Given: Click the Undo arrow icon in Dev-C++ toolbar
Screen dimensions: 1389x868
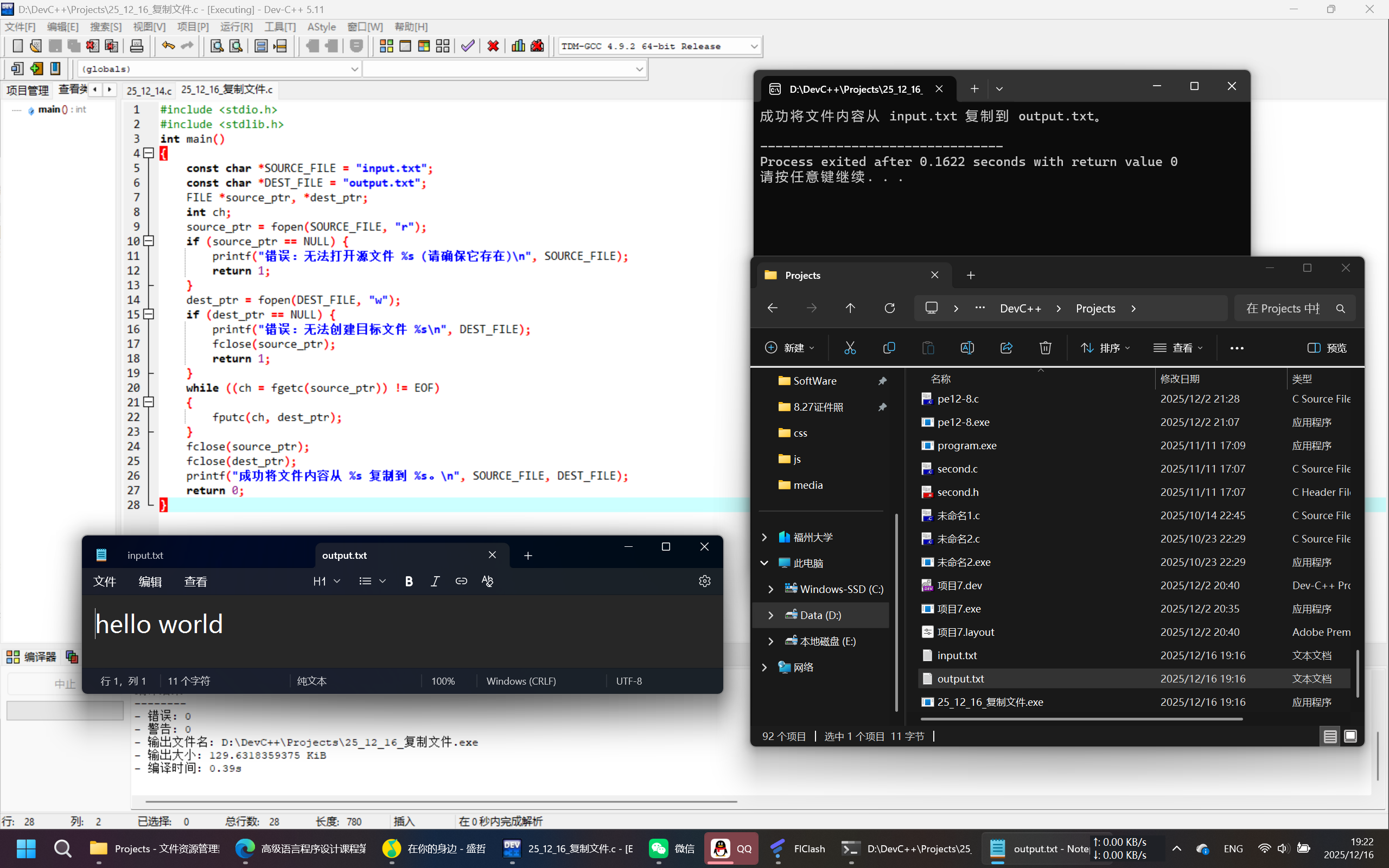Looking at the screenshot, I should pyautogui.click(x=168, y=46).
